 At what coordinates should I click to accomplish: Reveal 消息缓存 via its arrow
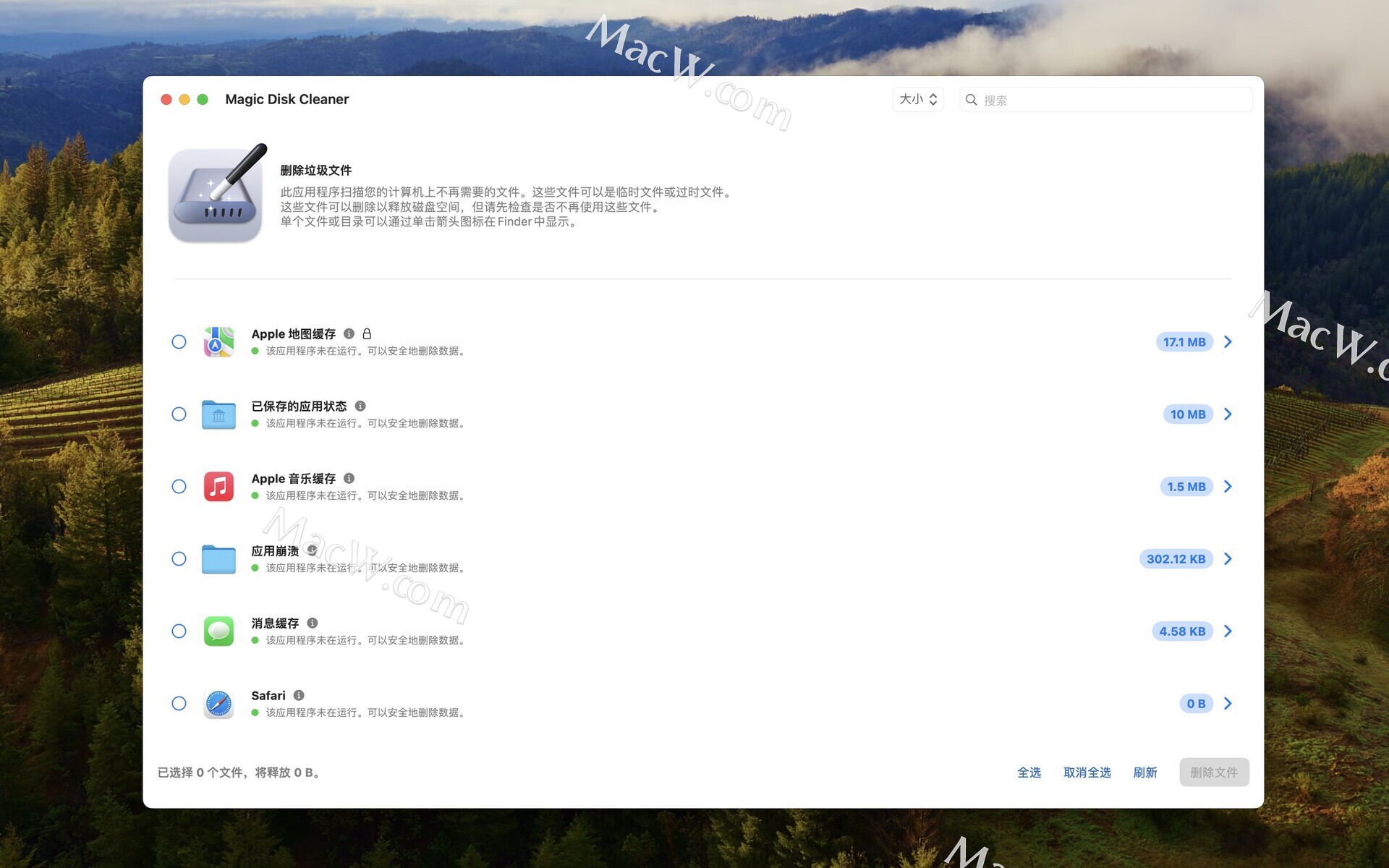tap(1228, 631)
